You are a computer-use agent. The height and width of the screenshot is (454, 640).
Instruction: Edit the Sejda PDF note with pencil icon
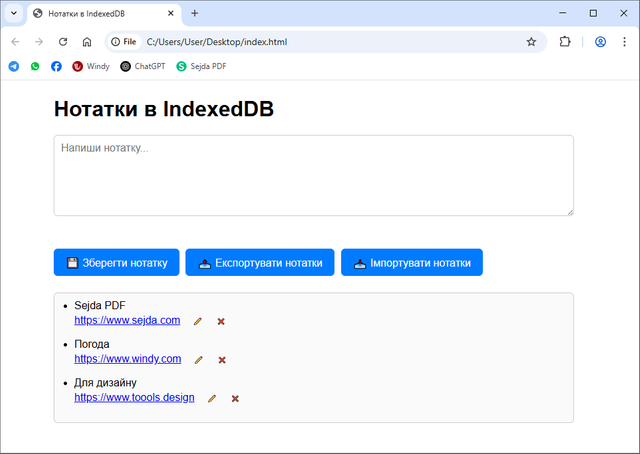198,321
